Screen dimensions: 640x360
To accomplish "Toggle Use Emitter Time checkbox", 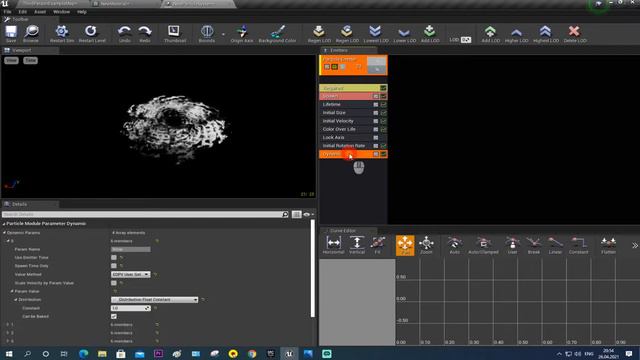I will point(114,258).
